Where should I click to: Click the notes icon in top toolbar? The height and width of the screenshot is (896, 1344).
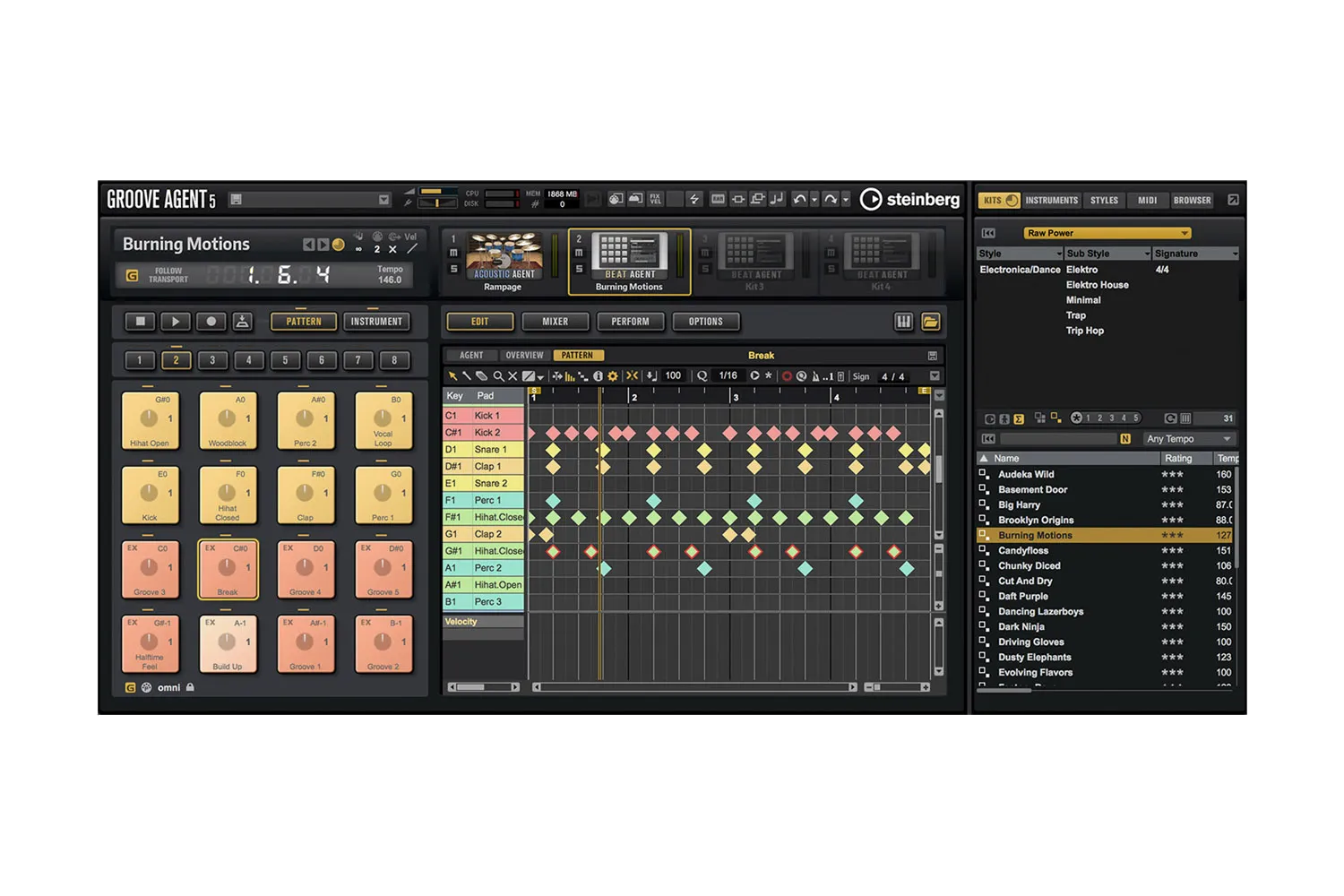[x=777, y=199]
